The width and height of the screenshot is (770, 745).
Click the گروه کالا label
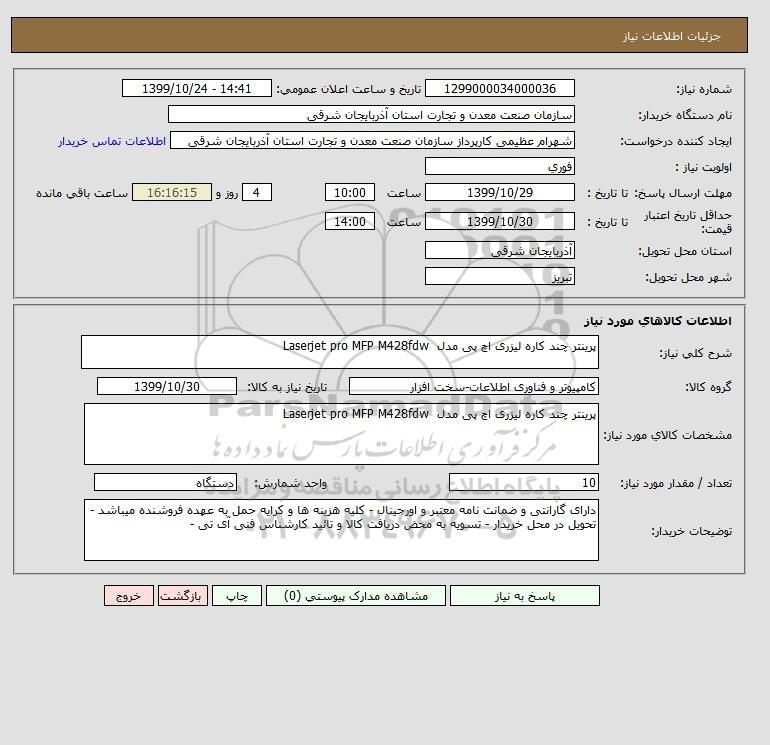(x=708, y=387)
